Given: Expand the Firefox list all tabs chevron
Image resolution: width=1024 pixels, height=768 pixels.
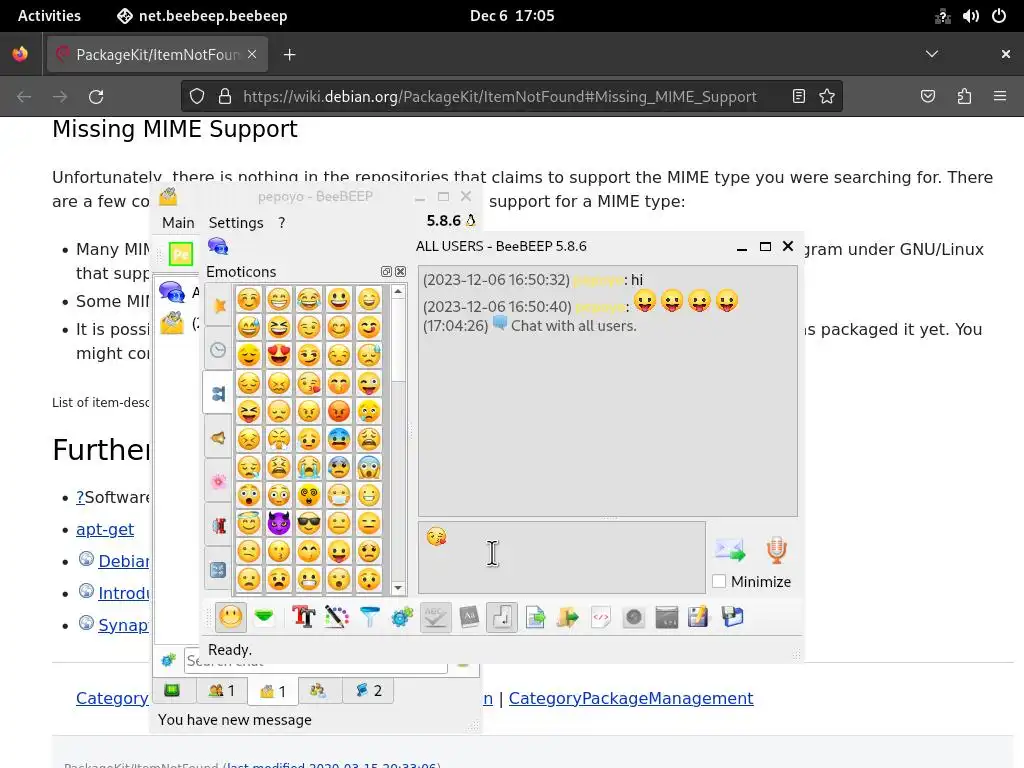Looking at the screenshot, I should point(932,54).
